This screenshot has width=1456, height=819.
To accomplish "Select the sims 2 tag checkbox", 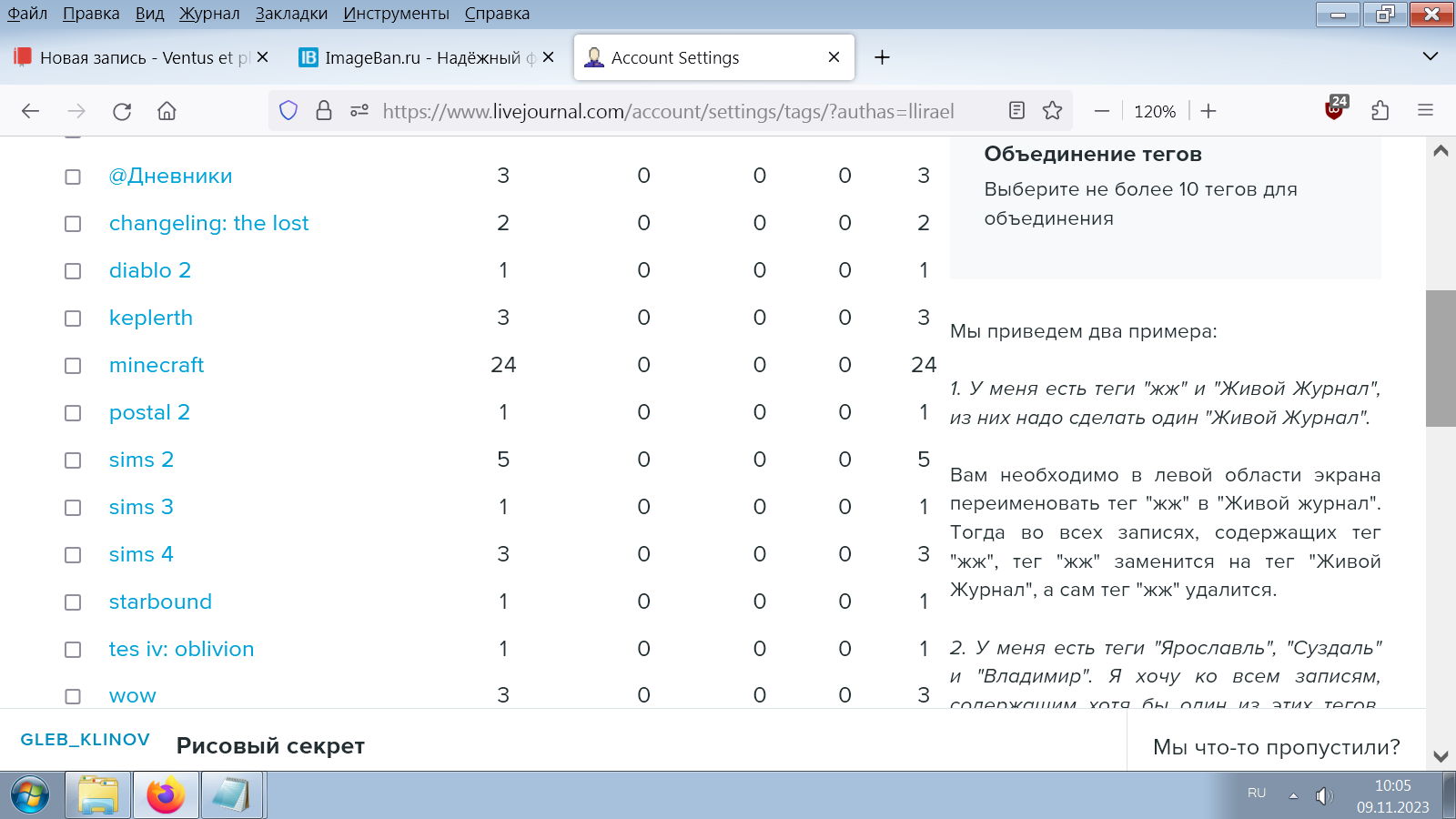I will (73, 460).
